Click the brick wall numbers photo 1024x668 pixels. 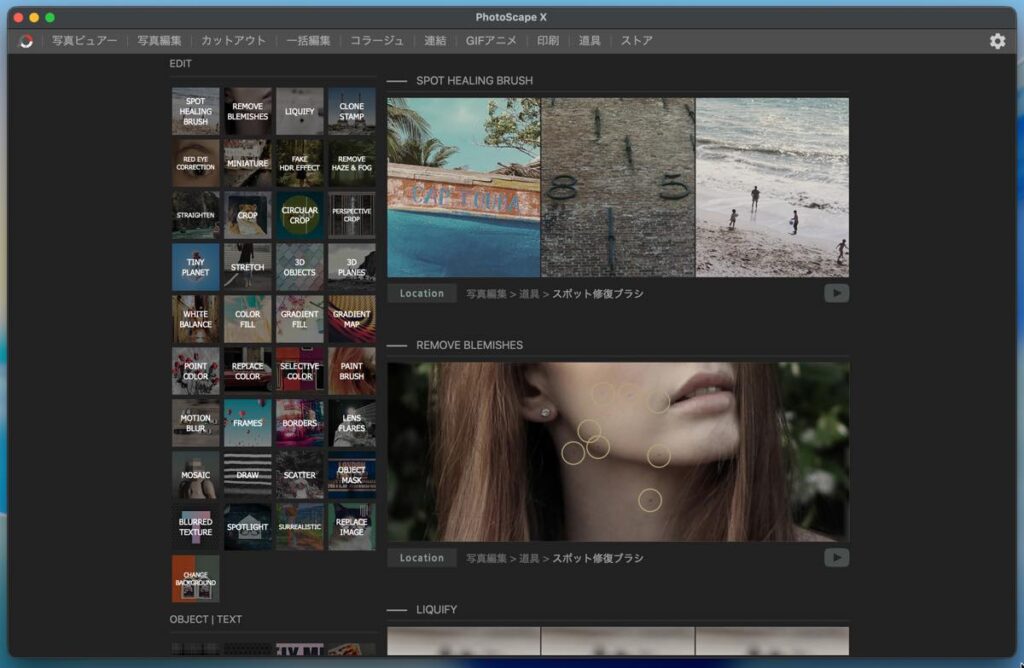click(618, 187)
